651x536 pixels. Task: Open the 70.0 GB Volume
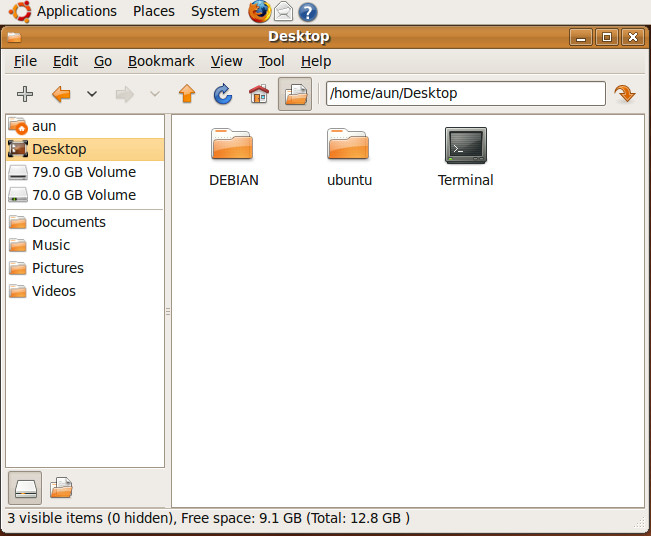85,195
